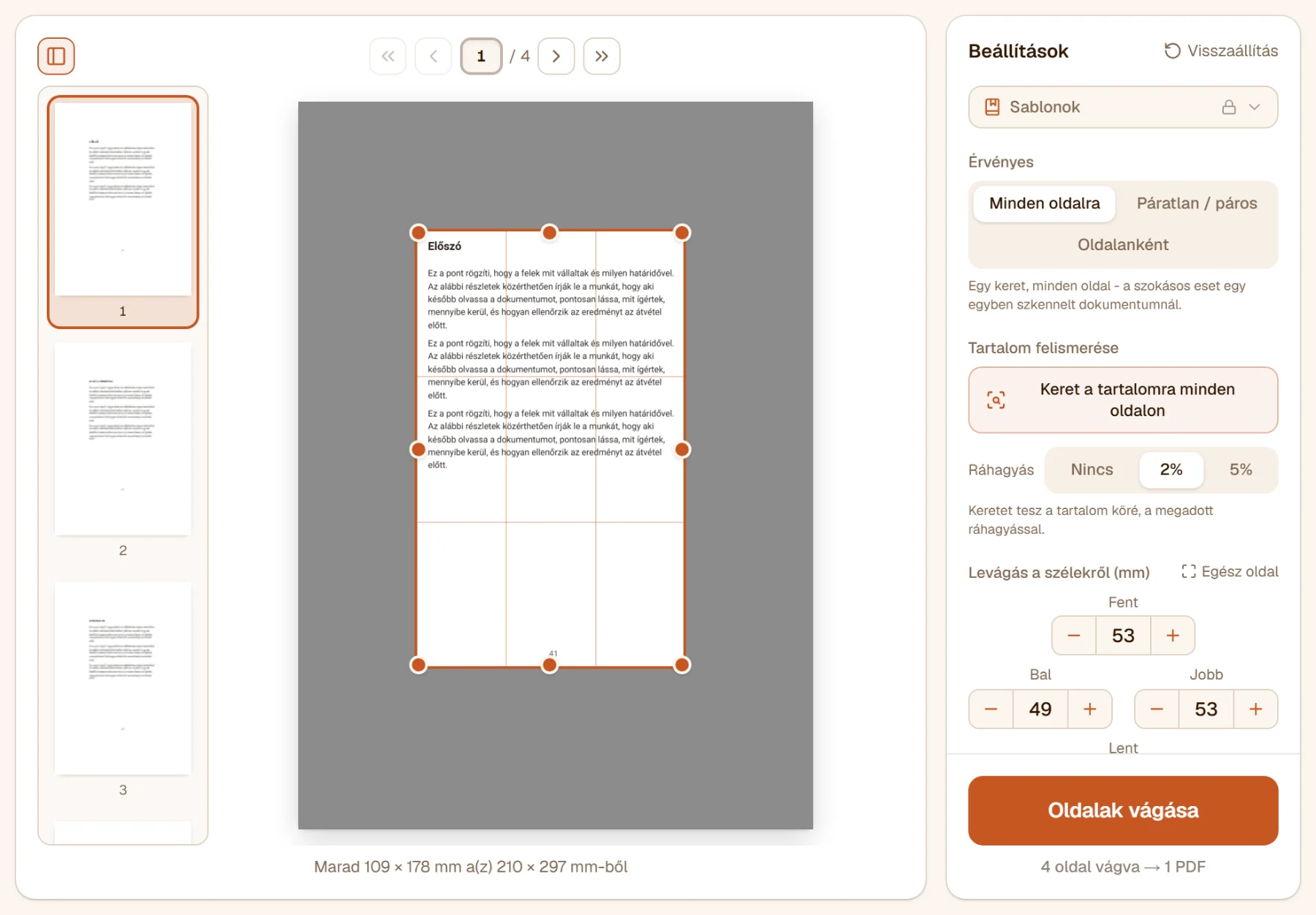Click the top-center crop handle
Image resolution: width=1316 pixels, height=915 pixels.
coord(549,233)
